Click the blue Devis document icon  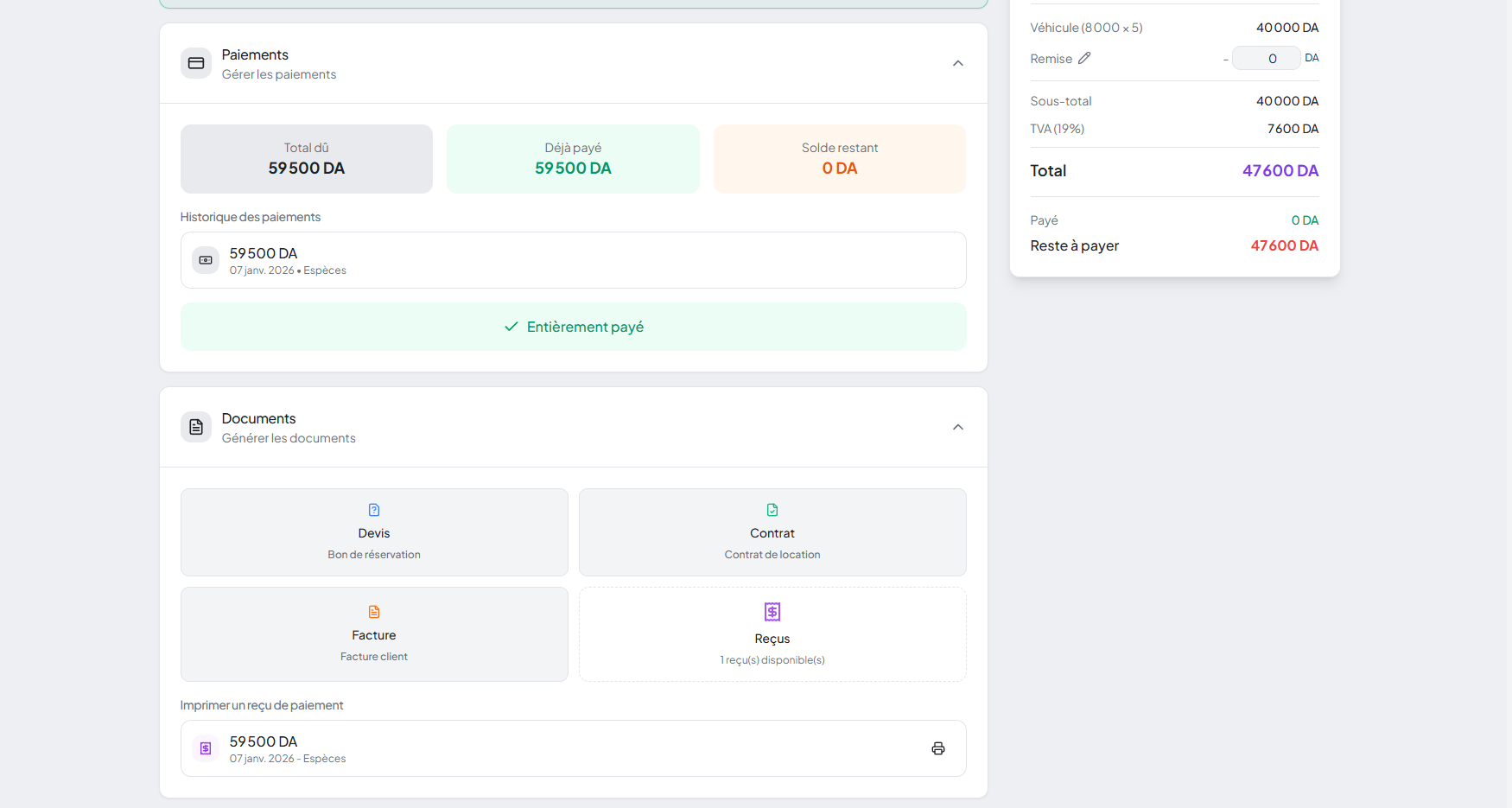pyautogui.click(x=374, y=510)
